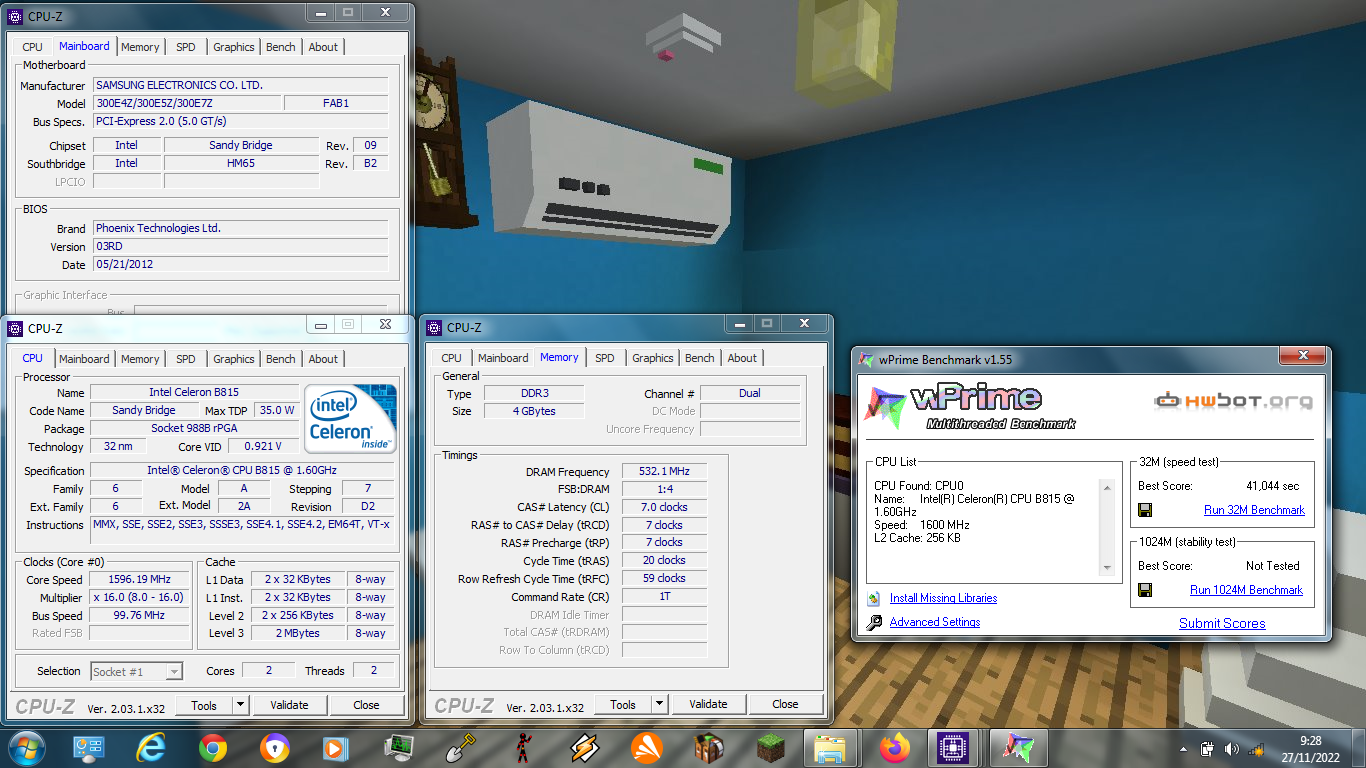Run the 32M Benchmark
The height and width of the screenshot is (768, 1366).
click(x=1254, y=510)
